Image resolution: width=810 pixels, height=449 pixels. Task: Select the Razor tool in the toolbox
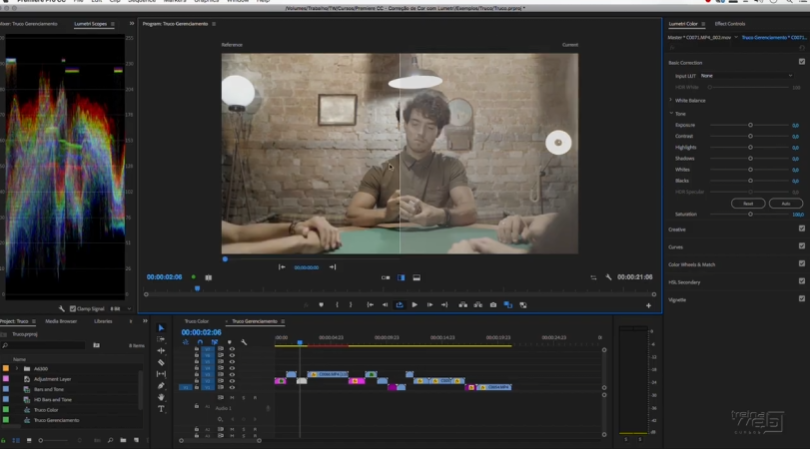tap(161, 362)
